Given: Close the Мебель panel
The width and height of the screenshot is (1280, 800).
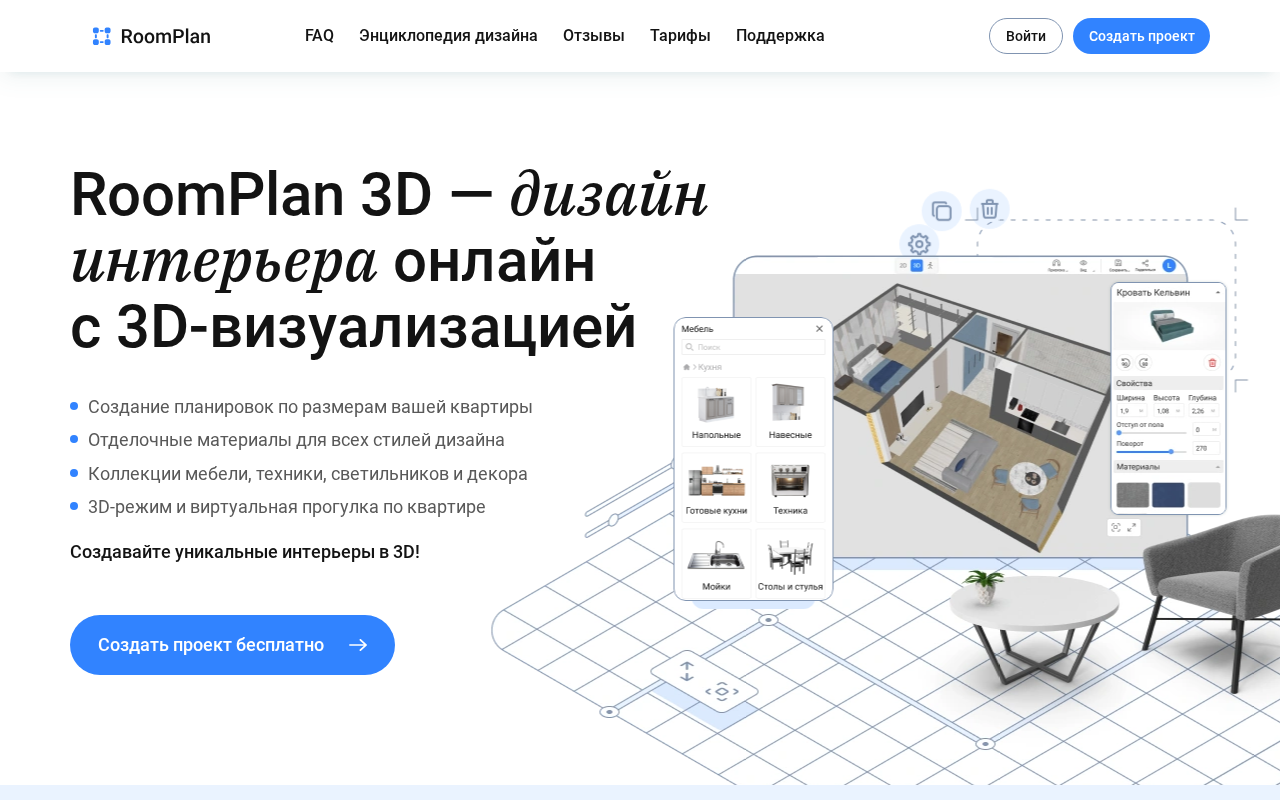Looking at the screenshot, I should click(x=819, y=328).
